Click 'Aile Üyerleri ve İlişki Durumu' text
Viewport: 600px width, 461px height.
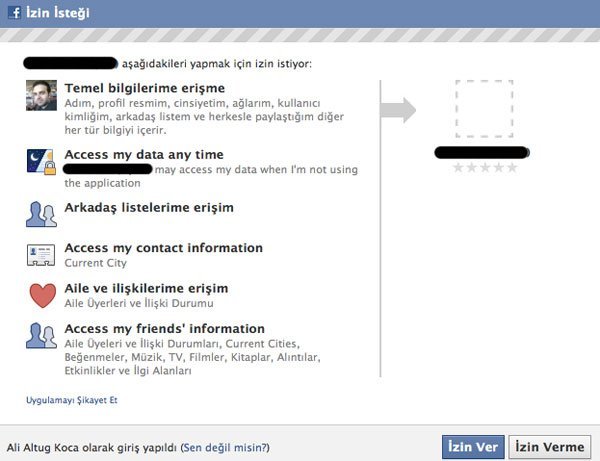tap(139, 303)
